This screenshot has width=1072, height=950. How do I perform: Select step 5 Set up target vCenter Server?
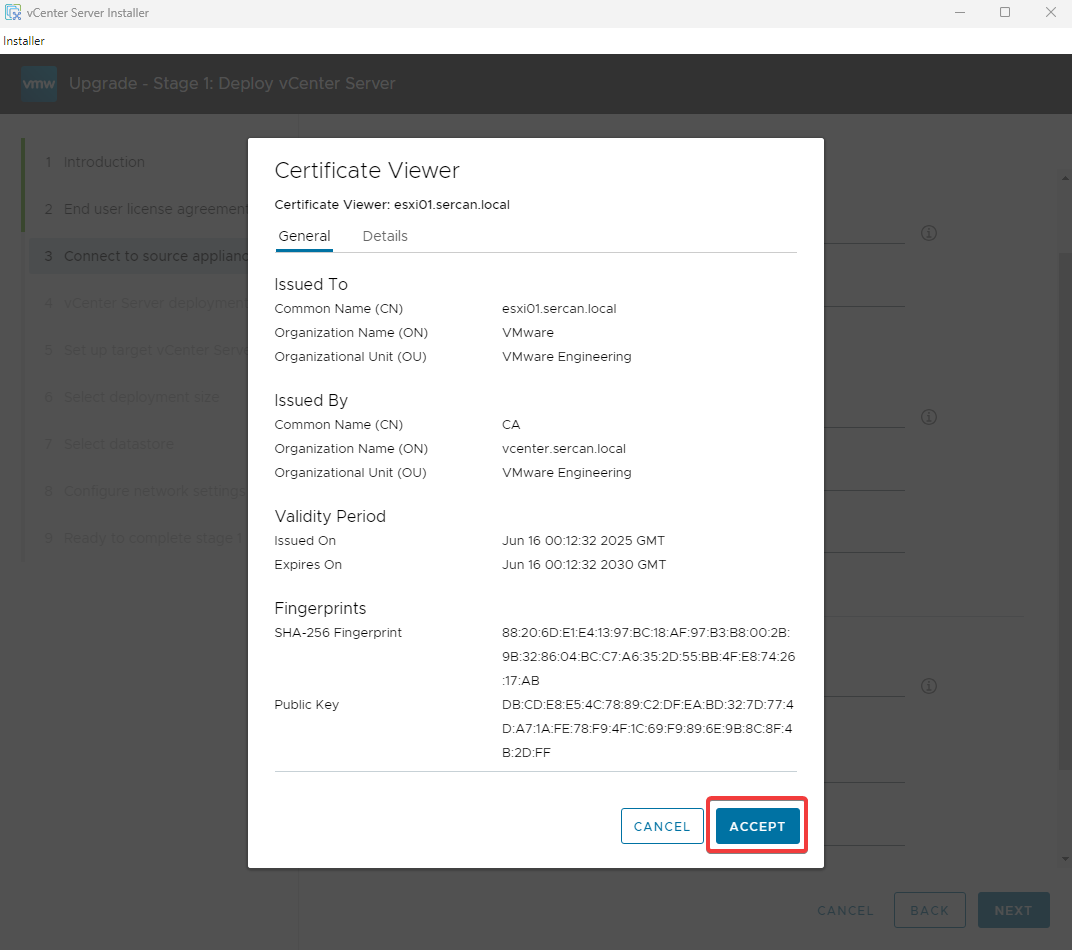pos(137,350)
